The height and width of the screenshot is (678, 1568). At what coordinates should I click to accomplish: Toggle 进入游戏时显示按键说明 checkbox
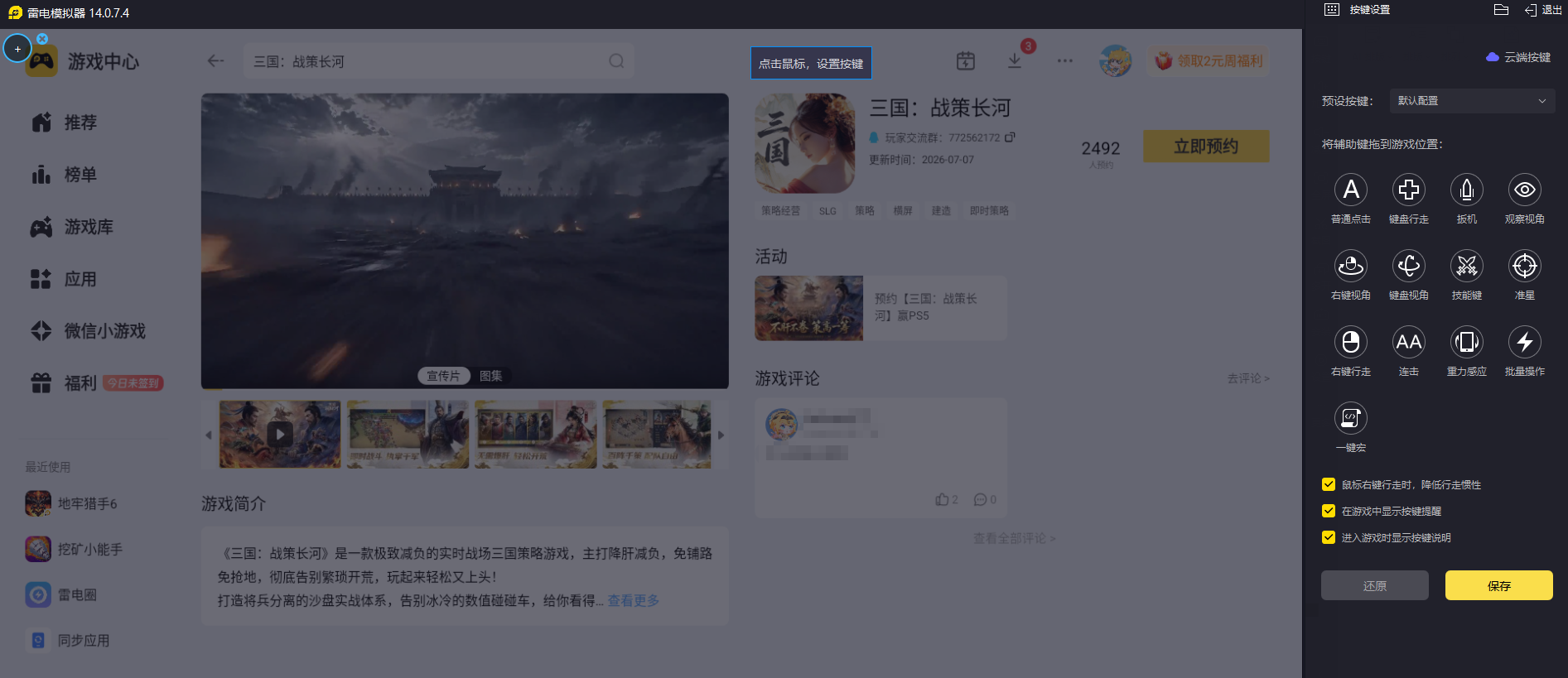tap(1329, 537)
